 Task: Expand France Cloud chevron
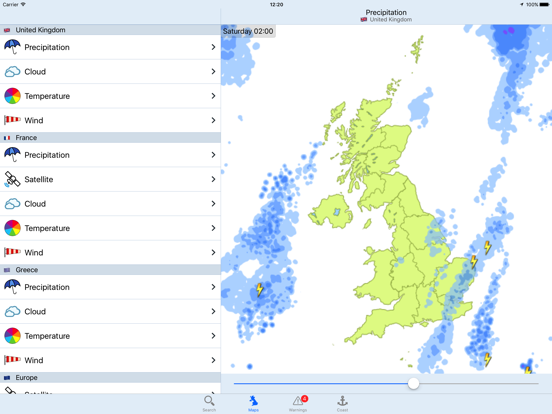pyautogui.click(x=213, y=203)
